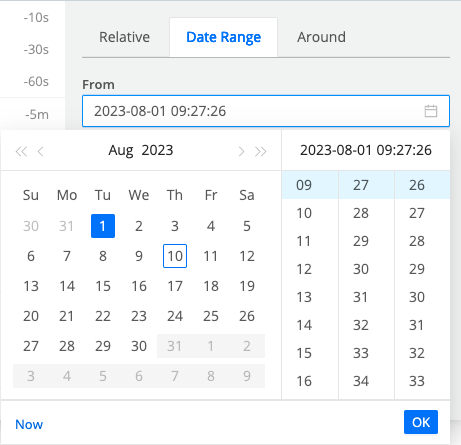Select hour 09 in time column
The width and height of the screenshot is (461, 445).
[310, 185]
